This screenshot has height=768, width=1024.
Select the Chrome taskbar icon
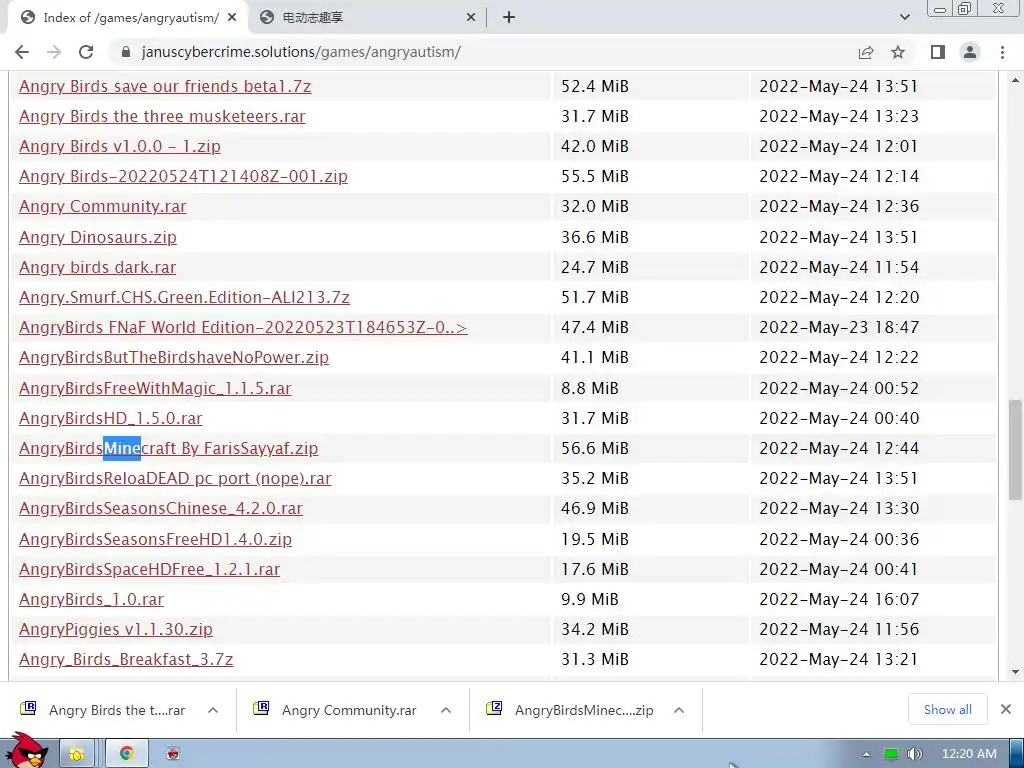point(127,754)
